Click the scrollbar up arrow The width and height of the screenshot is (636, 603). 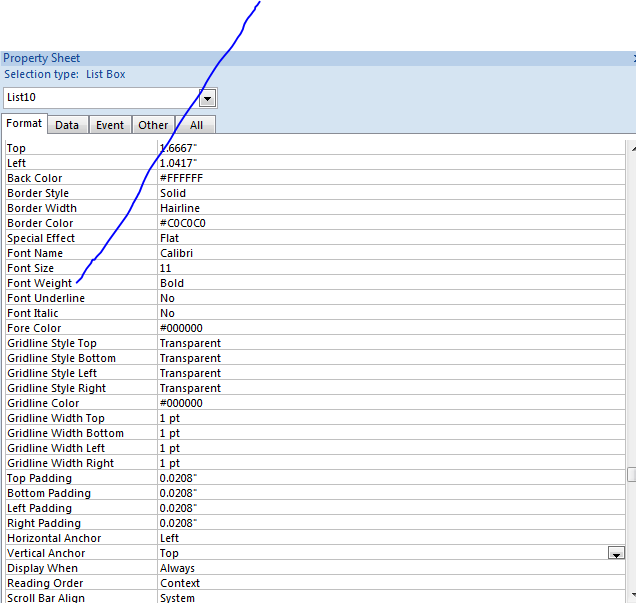pyautogui.click(x=633, y=149)
